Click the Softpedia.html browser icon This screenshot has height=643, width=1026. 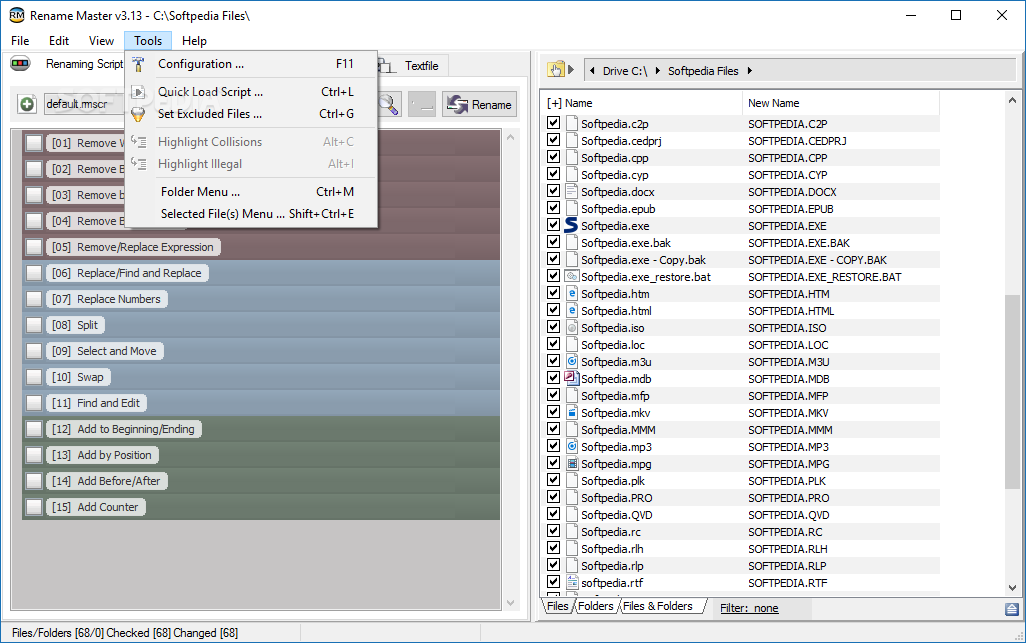point(571,311)
